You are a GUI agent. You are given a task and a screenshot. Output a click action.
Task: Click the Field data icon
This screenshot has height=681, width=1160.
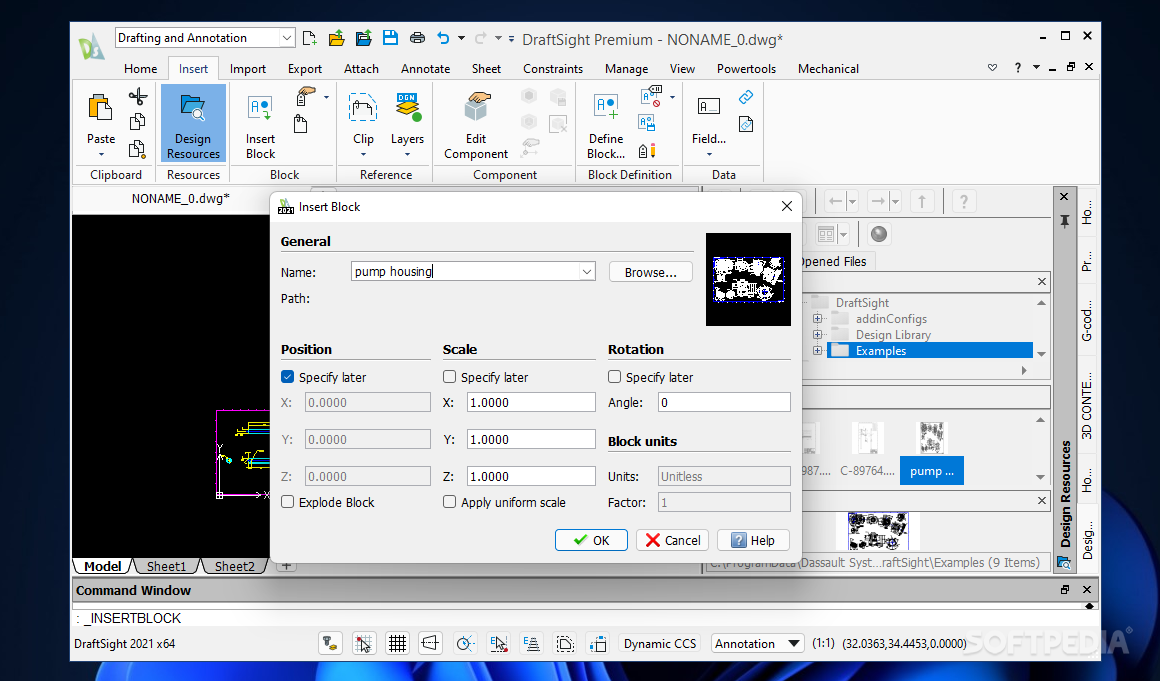coord(709,106)
